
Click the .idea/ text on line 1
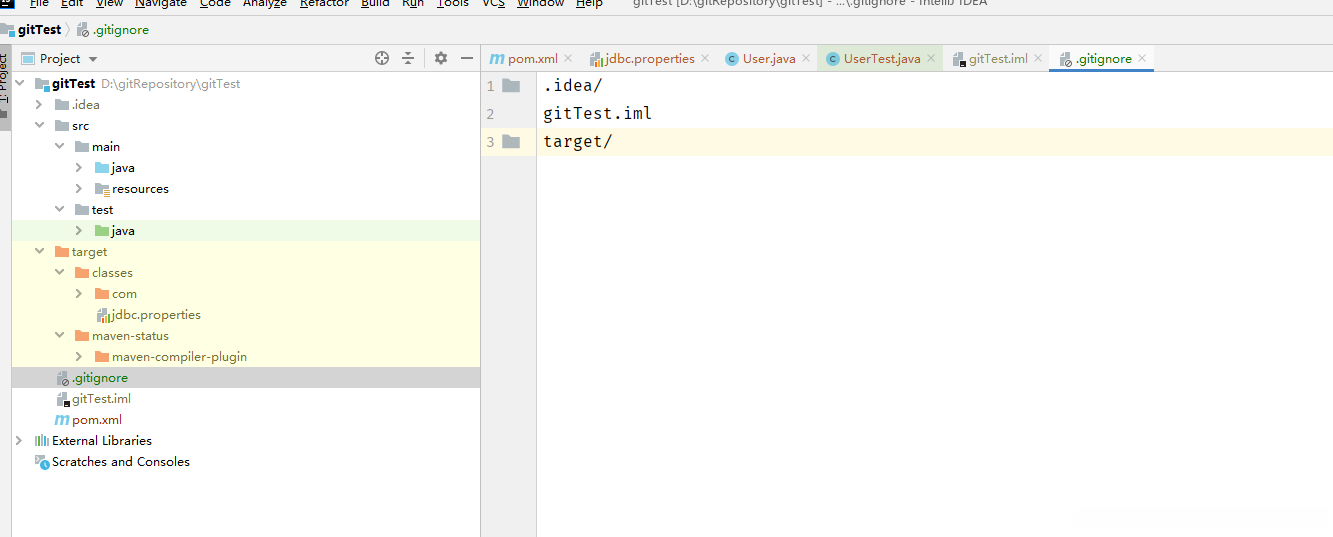point(573,86)
